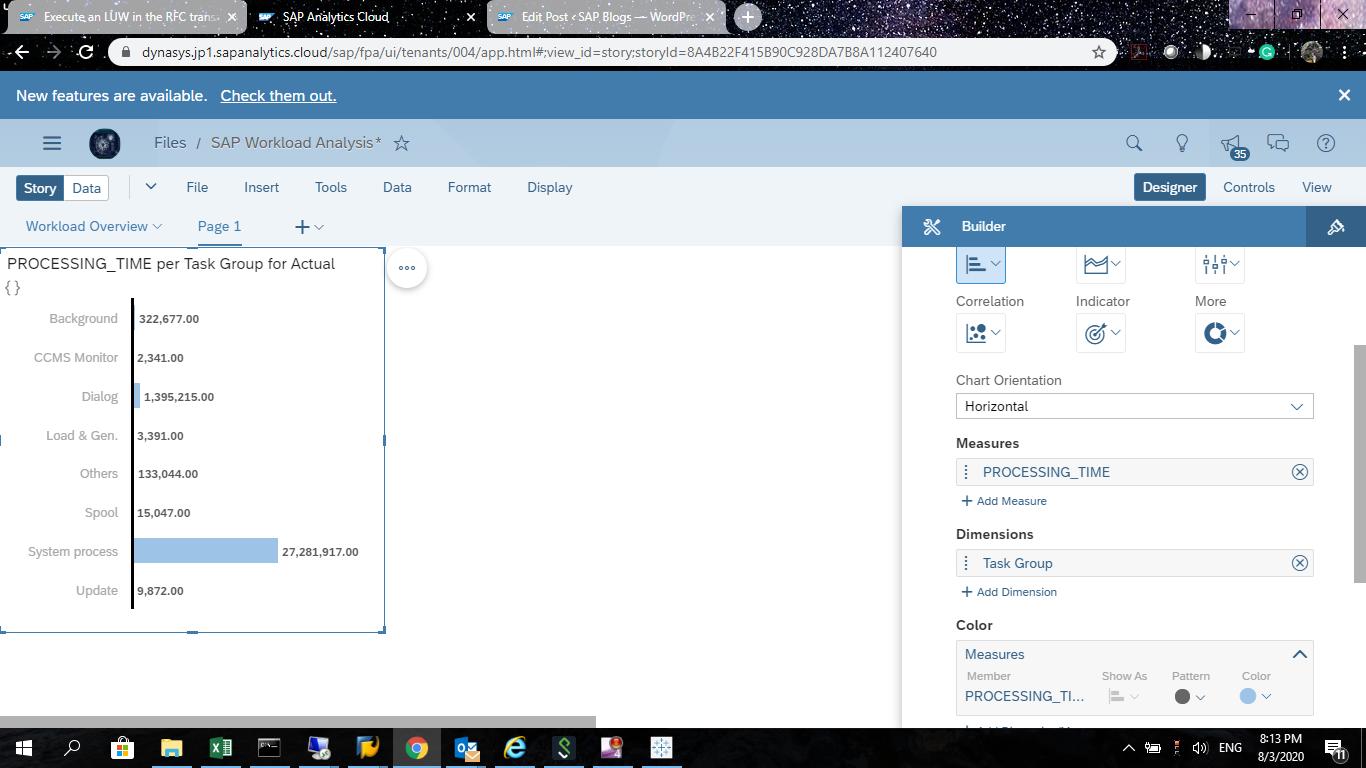
Task: Open chart More Actions ellipsis button
Action: click(406, 268)
